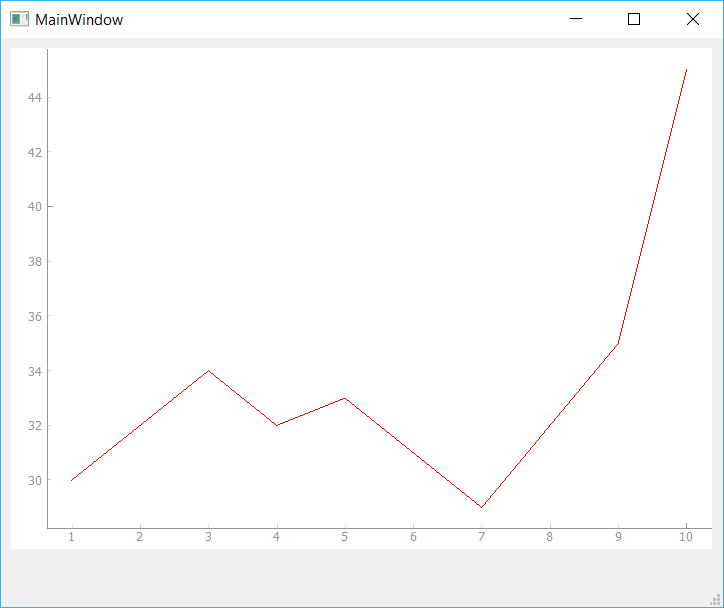Screen dimensions: 724x608
Task: Click x-axis label 9
Action: click(x=618, y=537)
